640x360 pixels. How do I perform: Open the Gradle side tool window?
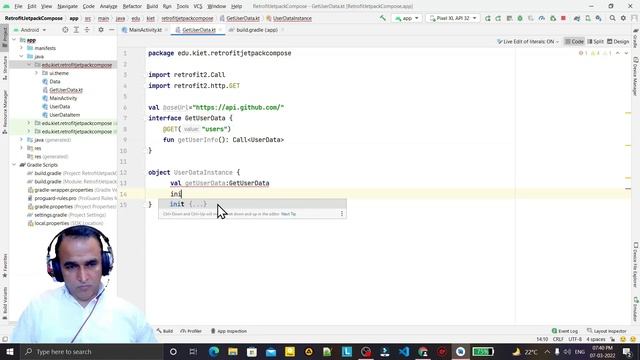tap(636, 38)
